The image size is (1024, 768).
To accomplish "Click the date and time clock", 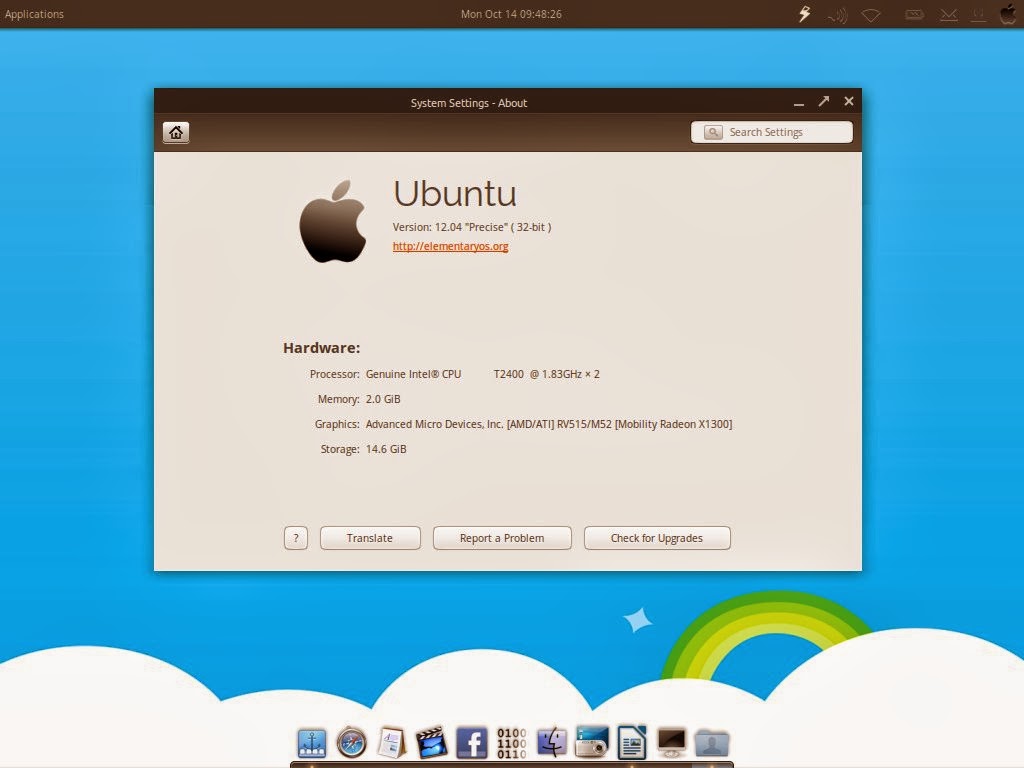I will (511, 14).
